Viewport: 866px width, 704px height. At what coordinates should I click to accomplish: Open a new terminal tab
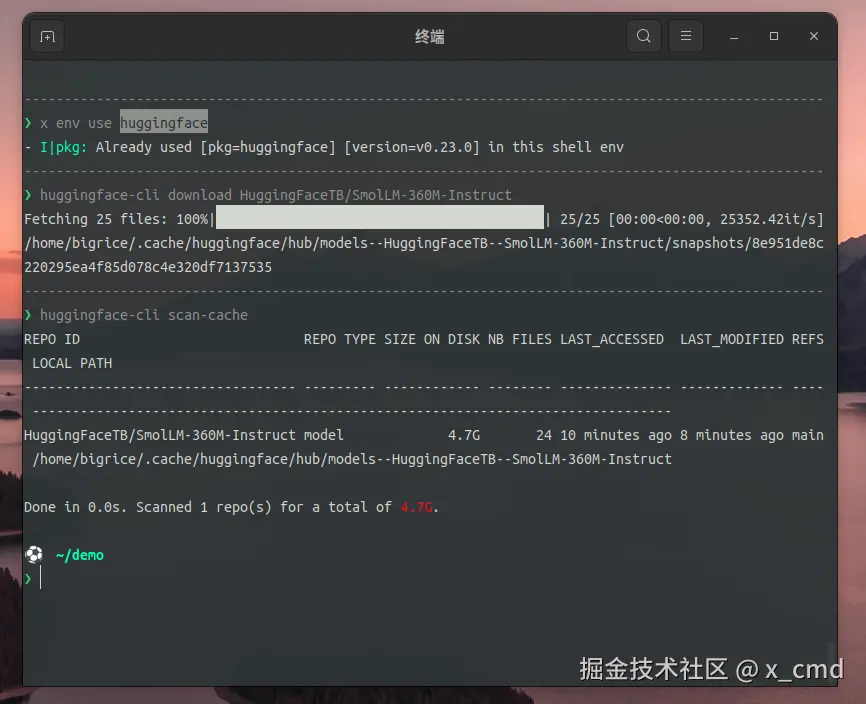coord(46,36)
